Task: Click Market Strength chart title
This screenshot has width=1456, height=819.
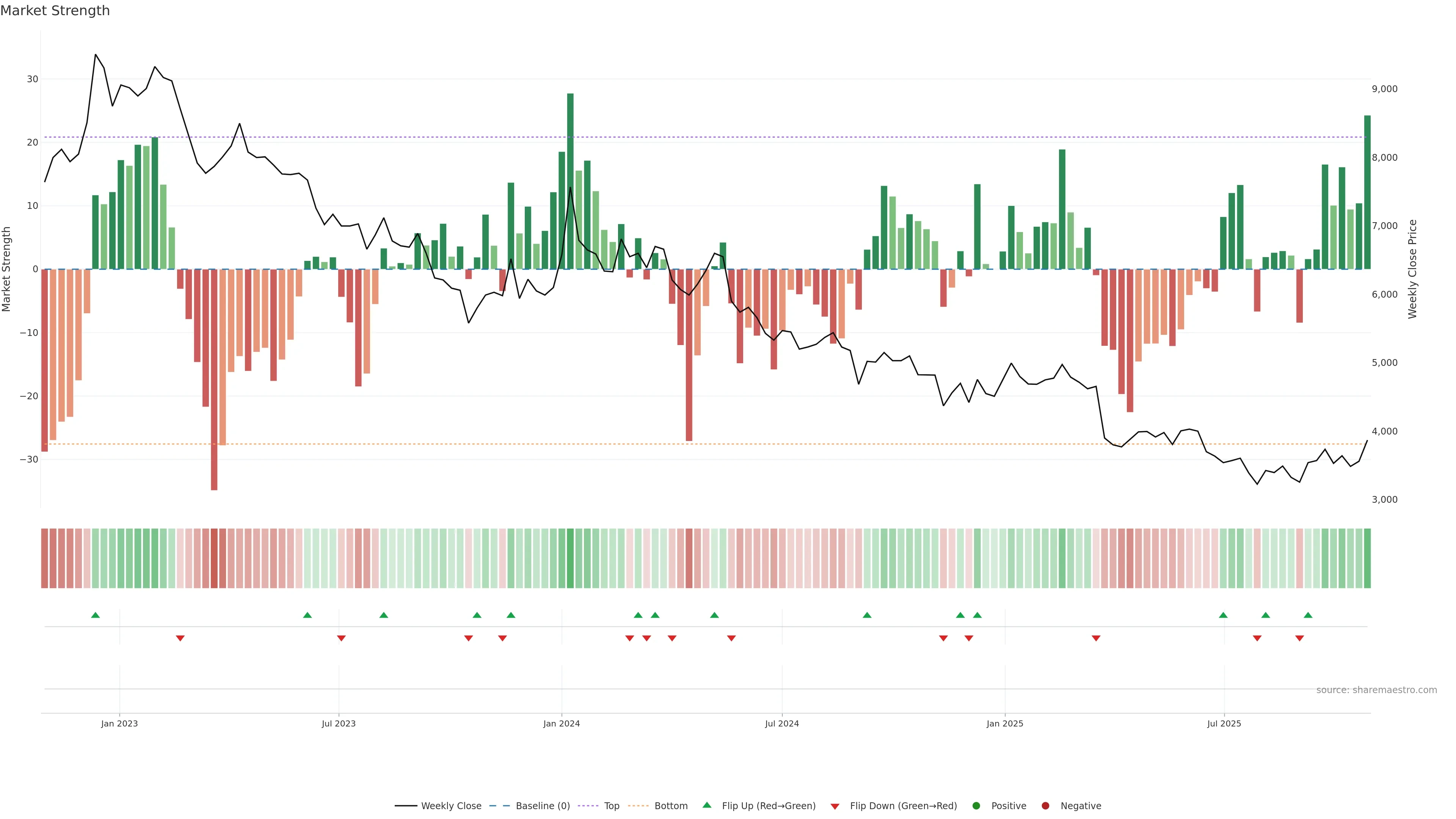Action: tap(55, 11)
